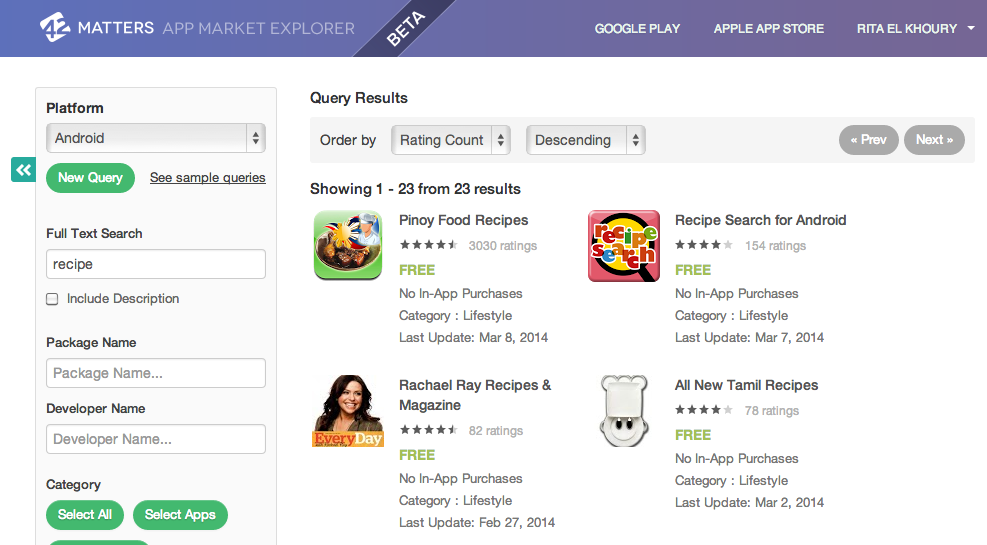Open Apple App Store navigation item

(768, 28)
